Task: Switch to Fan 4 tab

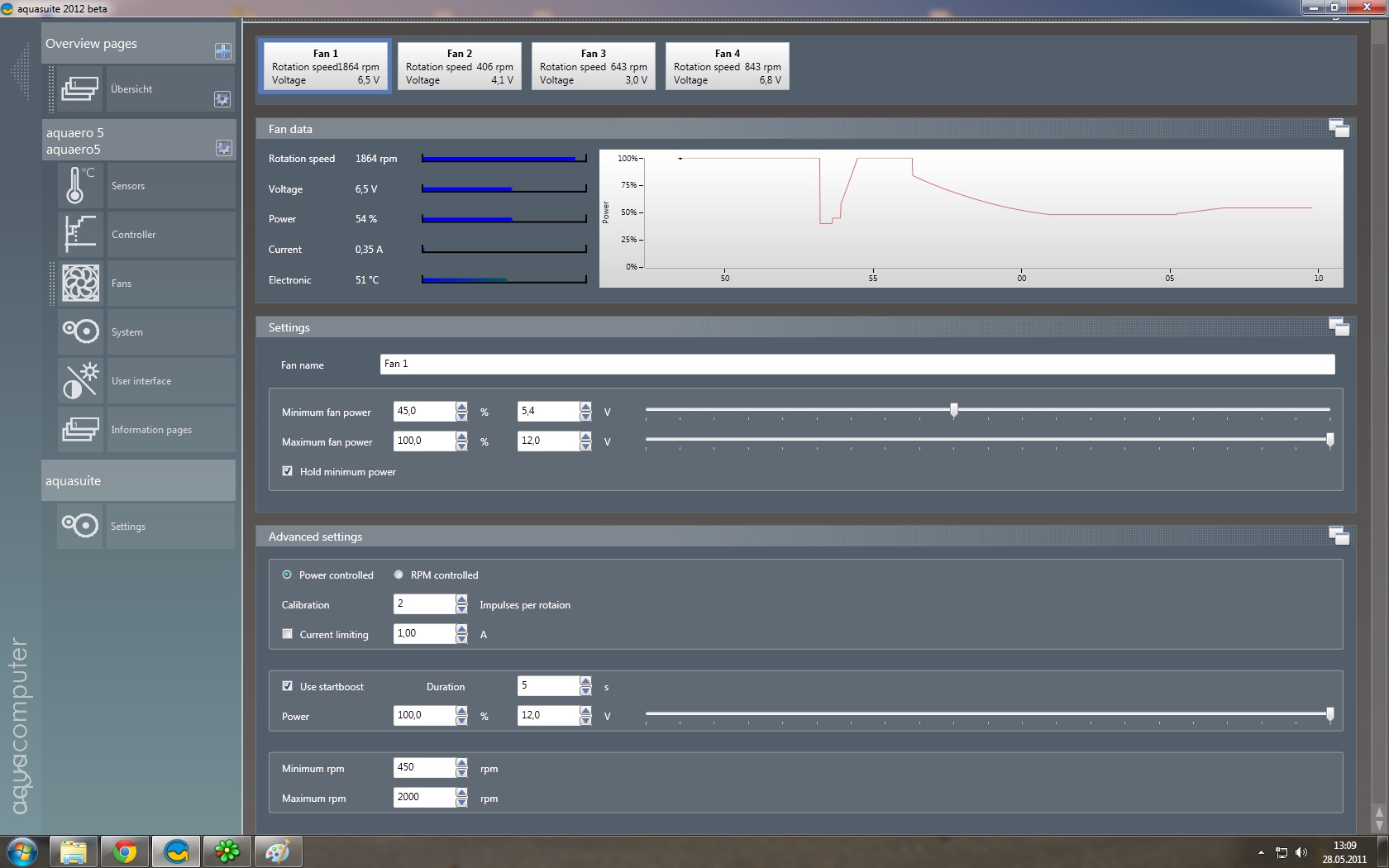Action: pos(727,66)
